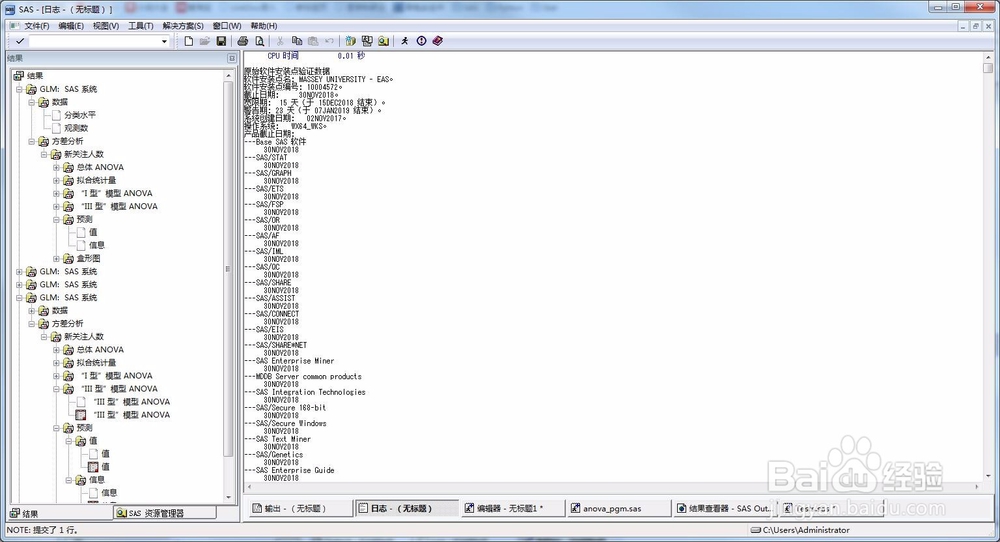This screenshot has height=542, width=1000.
Task: Click the 信息 folder icon under 预测
Action: pos(80,480)
